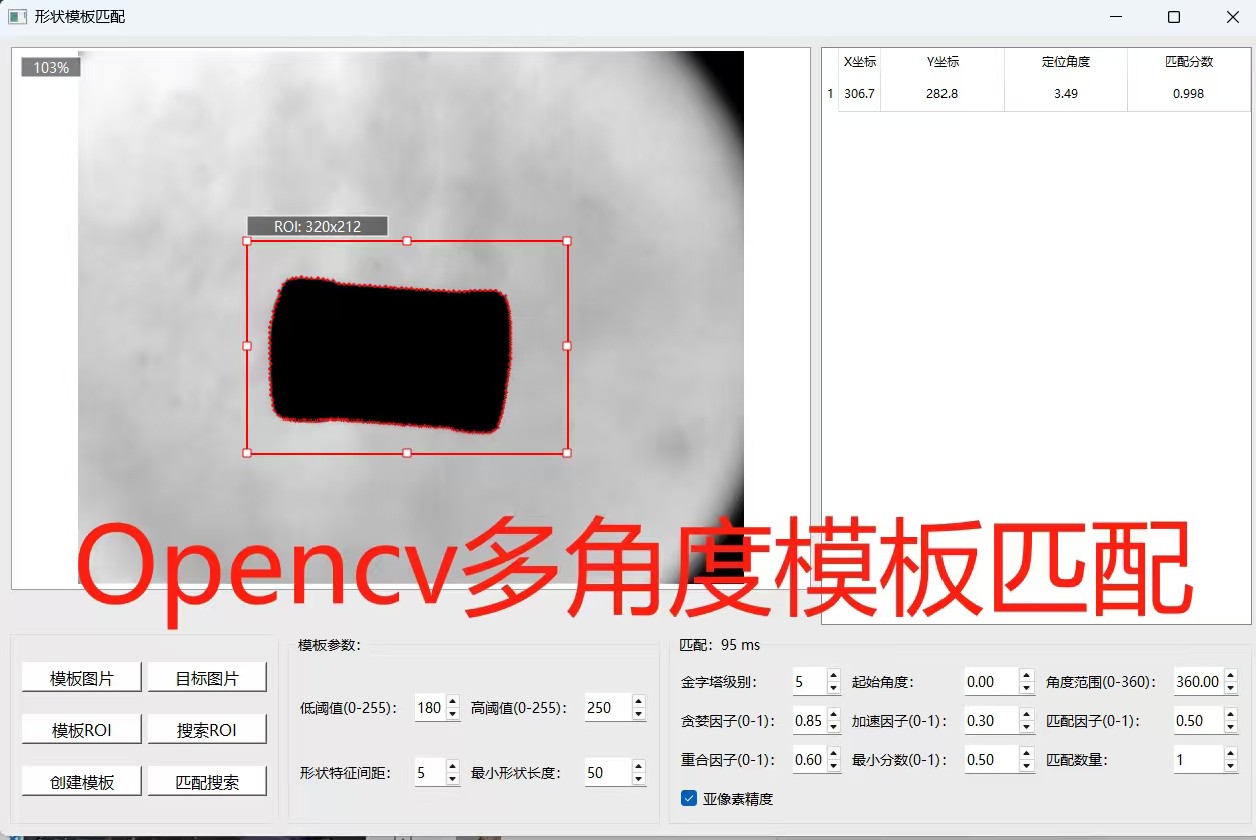The width and height of the screenshot is (1256, 840).
Task: Decrease 形状特征间距 with down arrow
Action: (x=452, y=779)
